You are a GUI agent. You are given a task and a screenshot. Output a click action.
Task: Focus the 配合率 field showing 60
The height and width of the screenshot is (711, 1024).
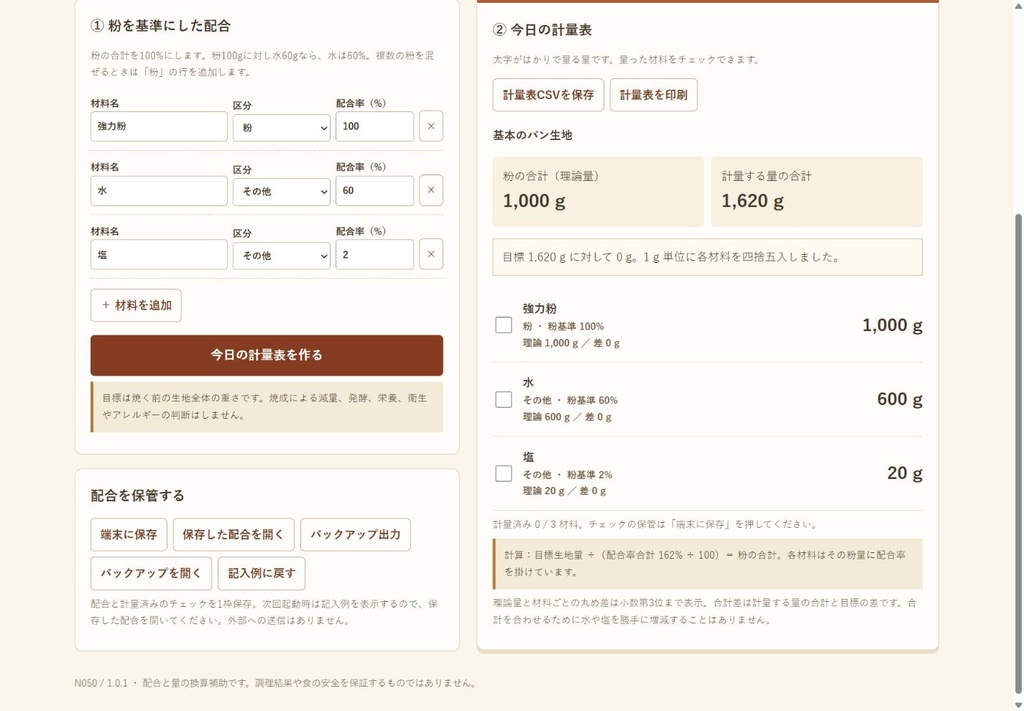pos(375,191)
